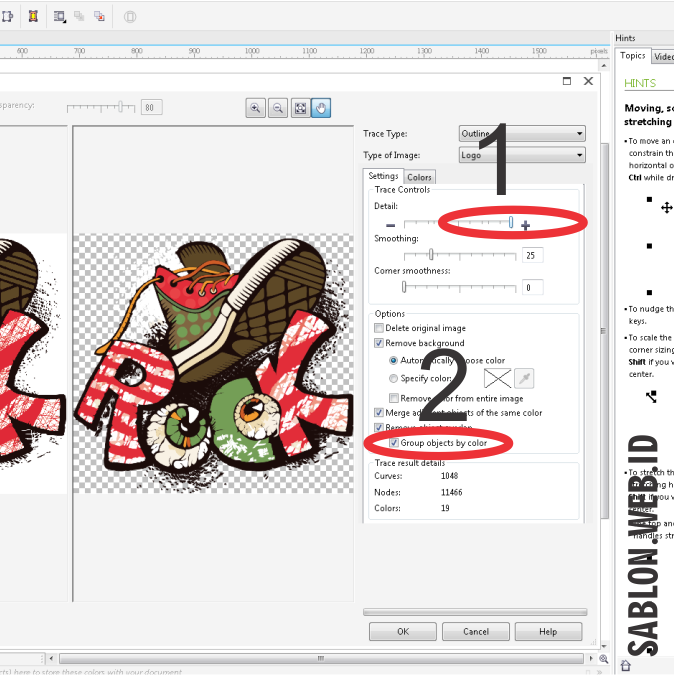
Task: Click the scroll up arrow of canvas
Action: point(604,65)
